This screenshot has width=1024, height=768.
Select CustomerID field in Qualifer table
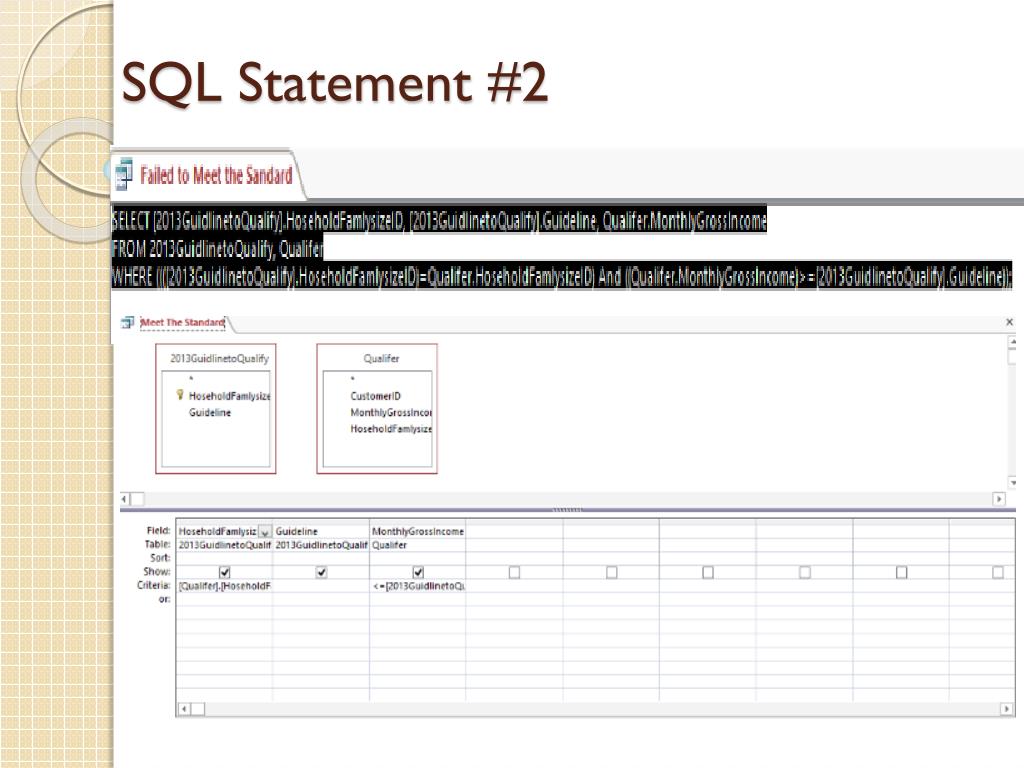[x=376, y=396]
